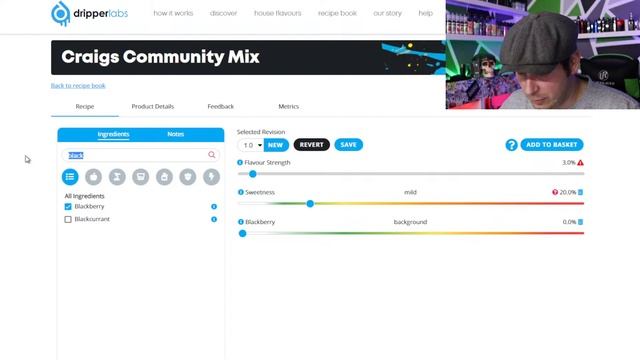Image resolution: width=640 pixels, height=360 pixels.
Task: Click the sixth grey ingredient category icon
Action: point(188,177)
